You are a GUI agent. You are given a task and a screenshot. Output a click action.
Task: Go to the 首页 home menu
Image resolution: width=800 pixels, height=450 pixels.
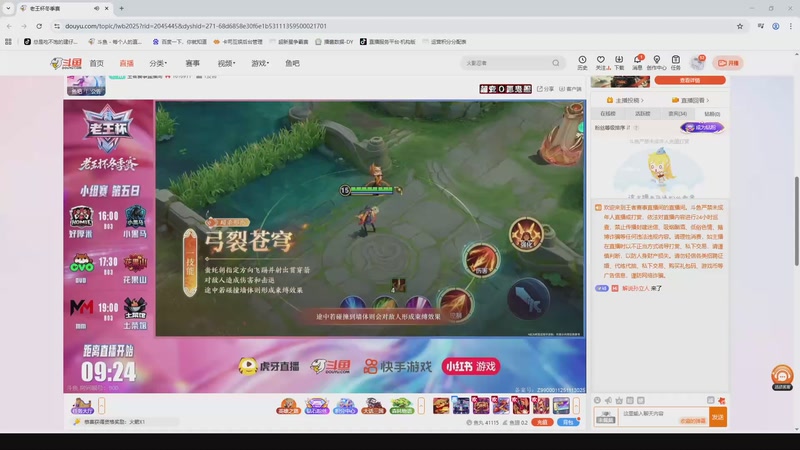click(x=96, y=63)
